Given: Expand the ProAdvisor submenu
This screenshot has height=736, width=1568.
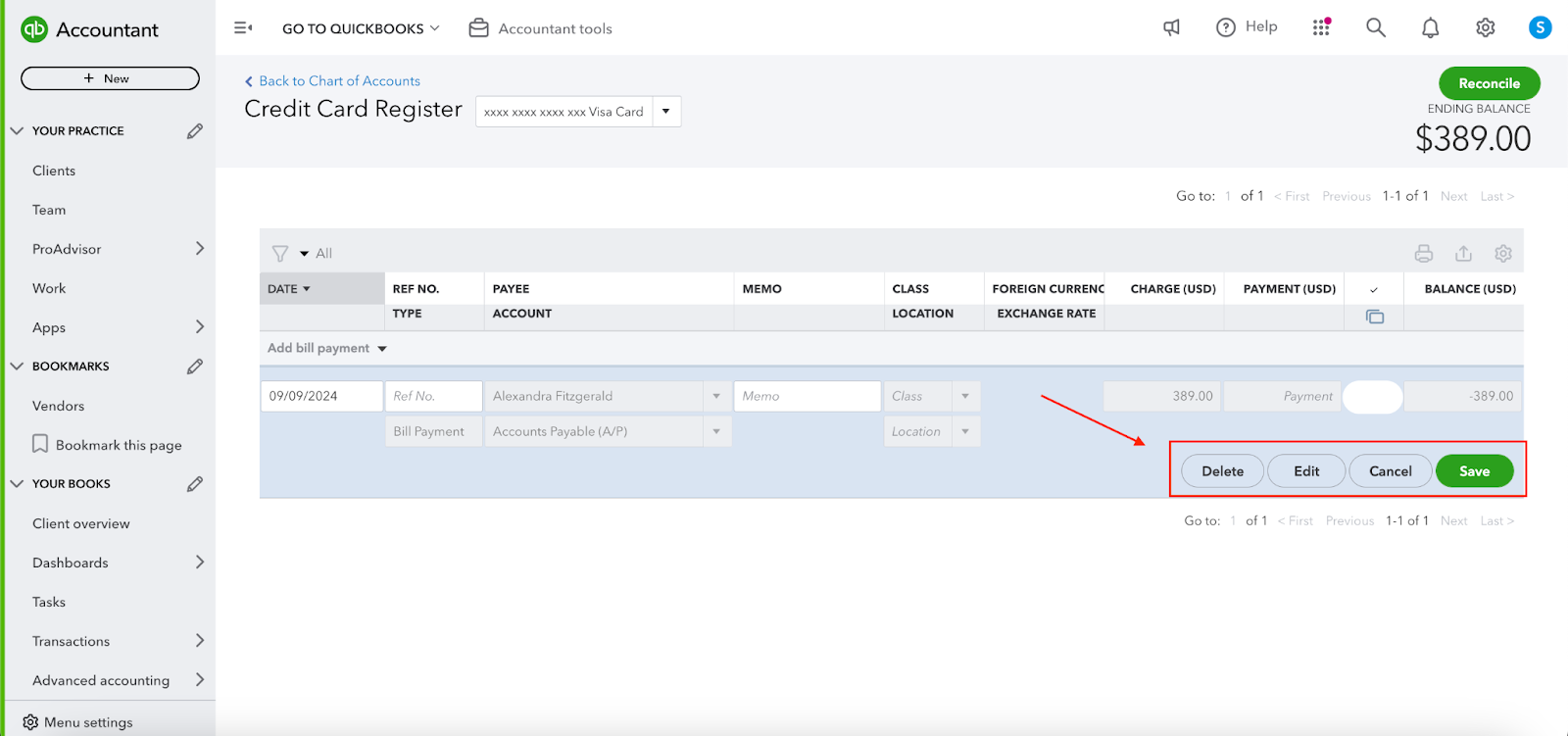Looking at the screenshot, I should click(x=200, y=248).
